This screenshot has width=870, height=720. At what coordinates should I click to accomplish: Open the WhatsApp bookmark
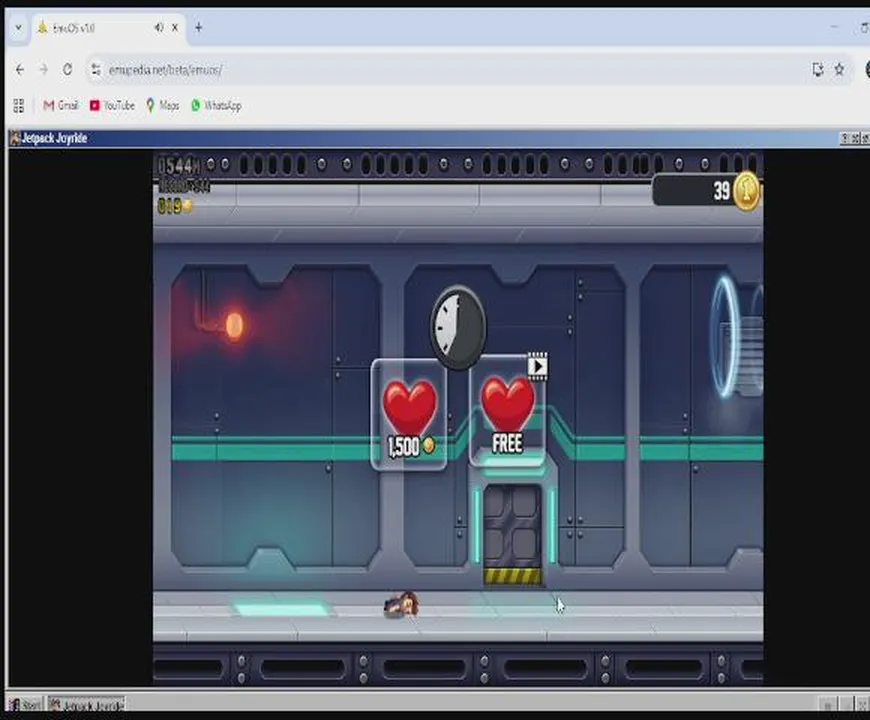pos(216,105)
